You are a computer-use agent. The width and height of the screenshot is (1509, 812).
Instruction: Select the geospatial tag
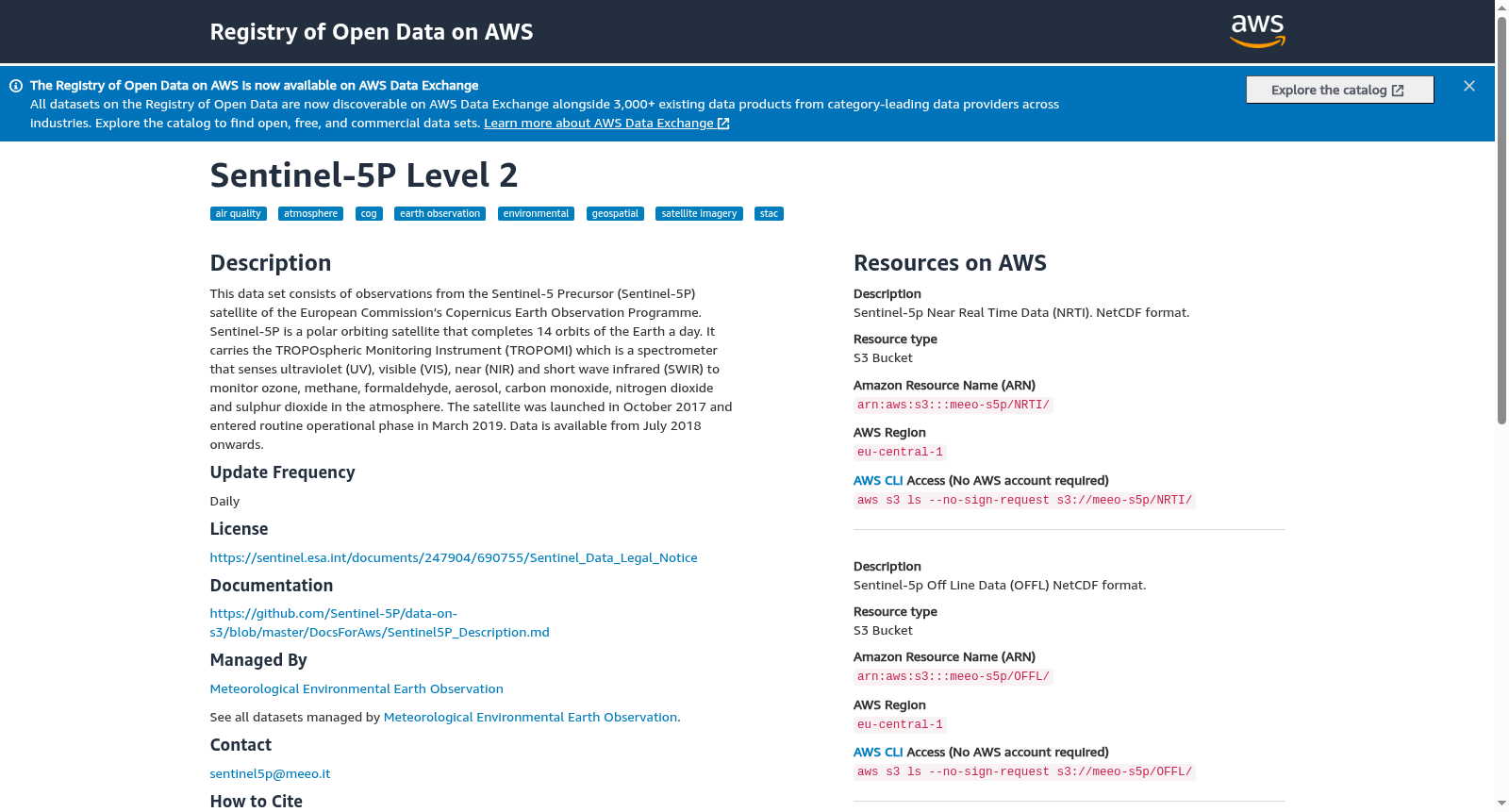(x=615, y=214)
